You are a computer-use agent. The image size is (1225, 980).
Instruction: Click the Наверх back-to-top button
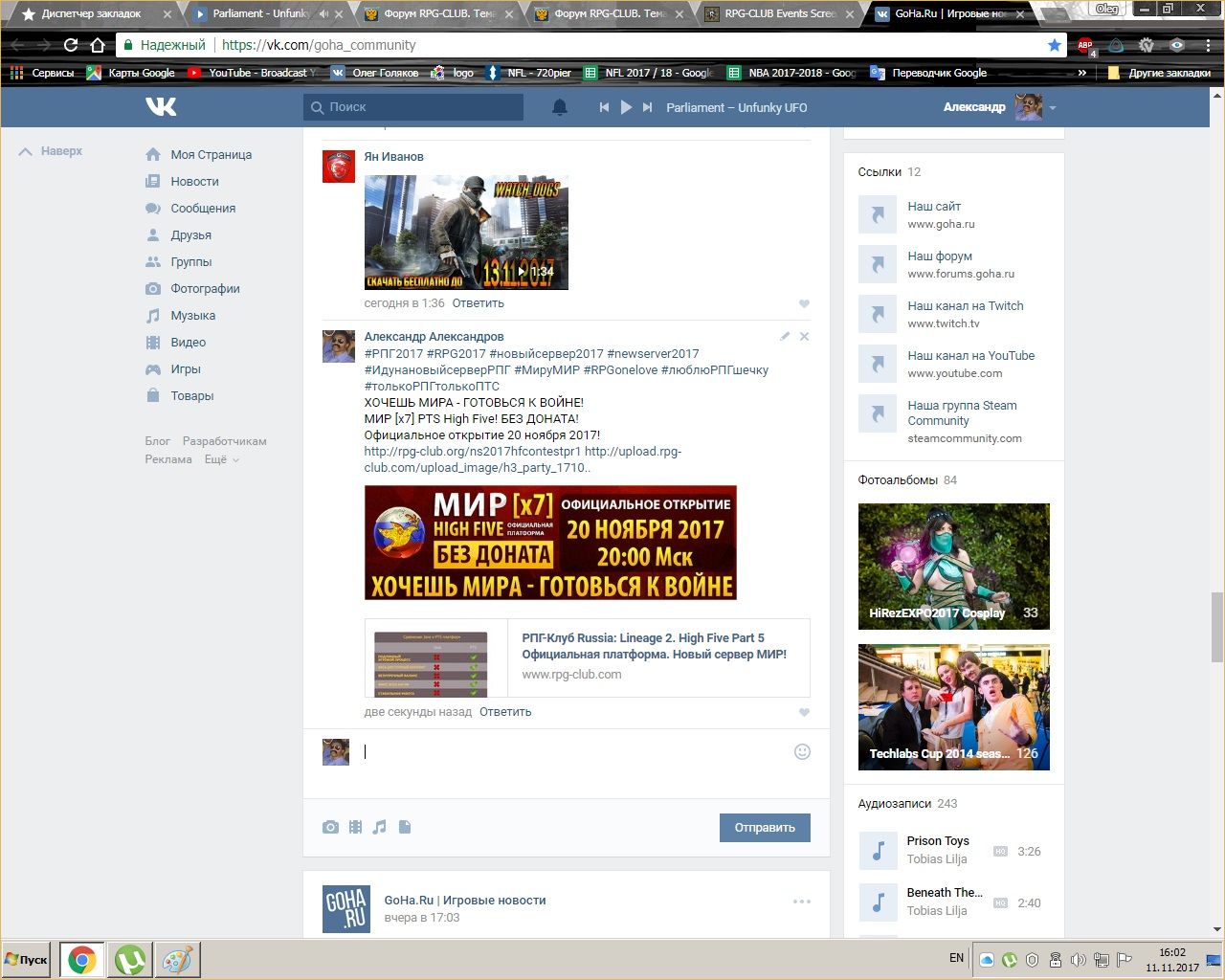point(51,151)
